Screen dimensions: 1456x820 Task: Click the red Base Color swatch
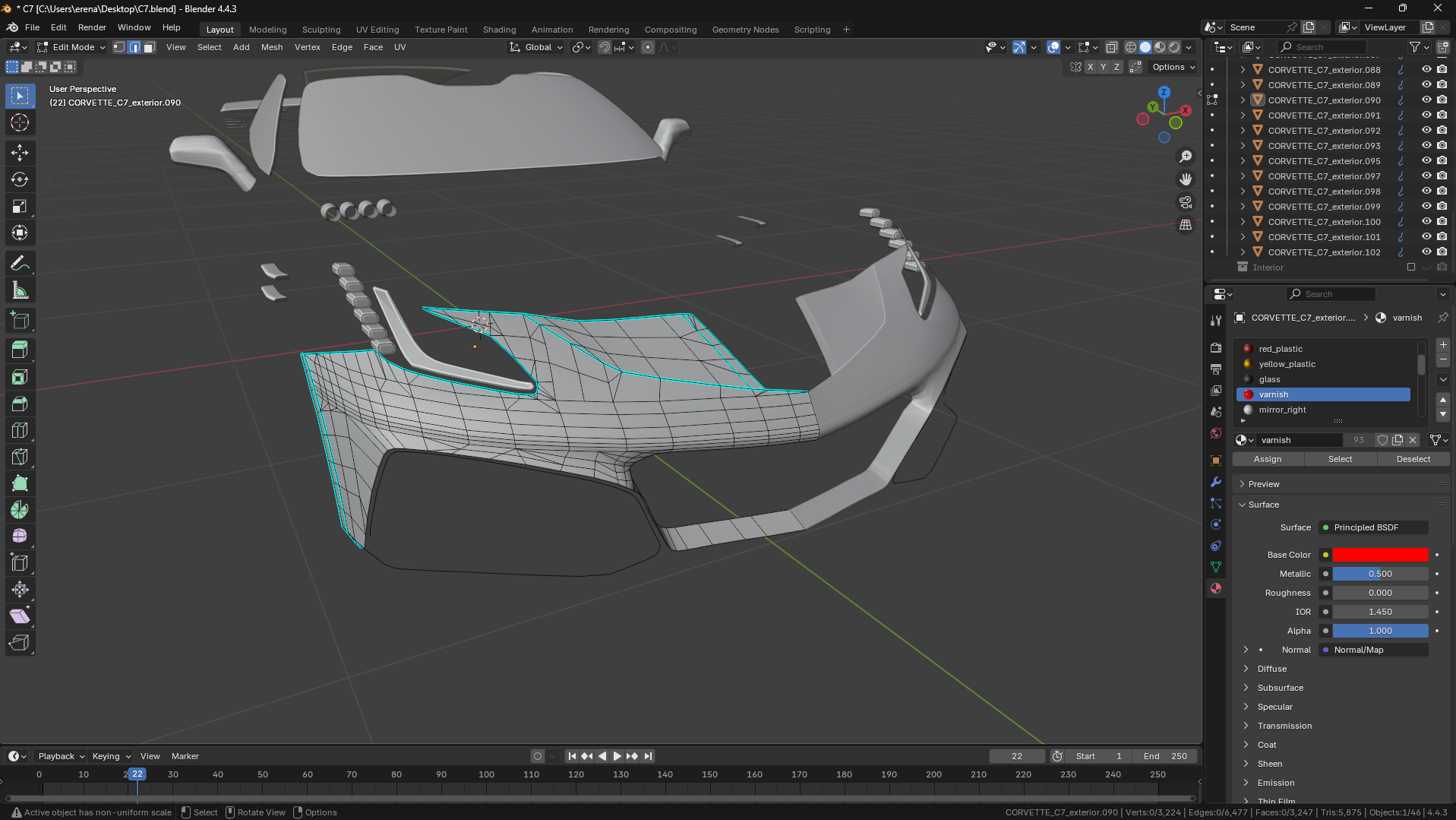click(1380, 555)
